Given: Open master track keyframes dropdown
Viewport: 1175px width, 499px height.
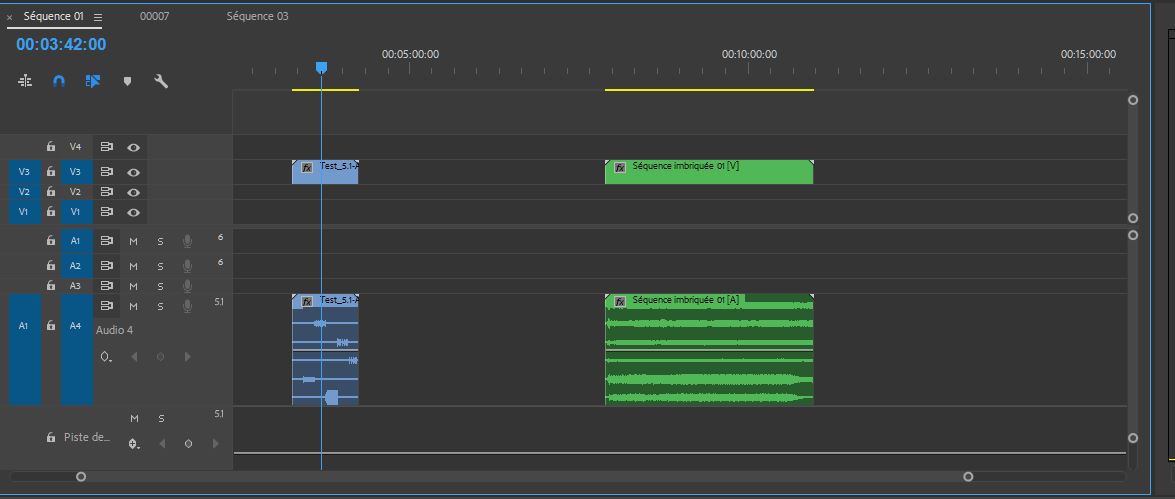Looking at the screenshot, I should click(133, 444).
